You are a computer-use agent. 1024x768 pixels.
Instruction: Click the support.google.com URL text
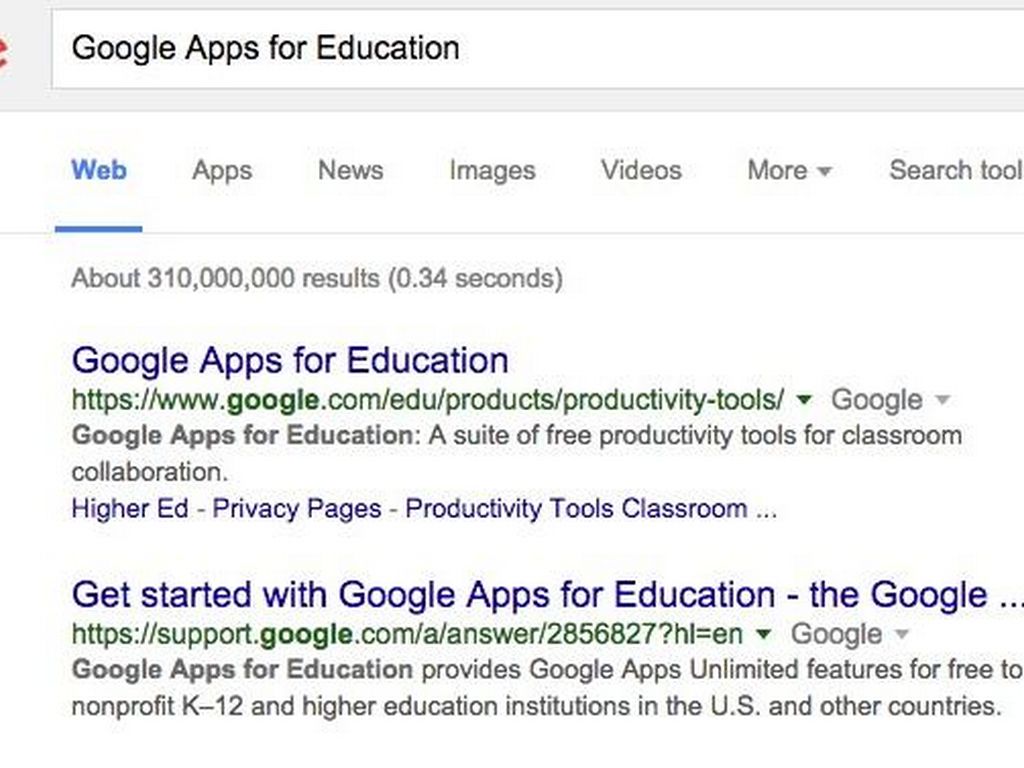pos(406,634)
